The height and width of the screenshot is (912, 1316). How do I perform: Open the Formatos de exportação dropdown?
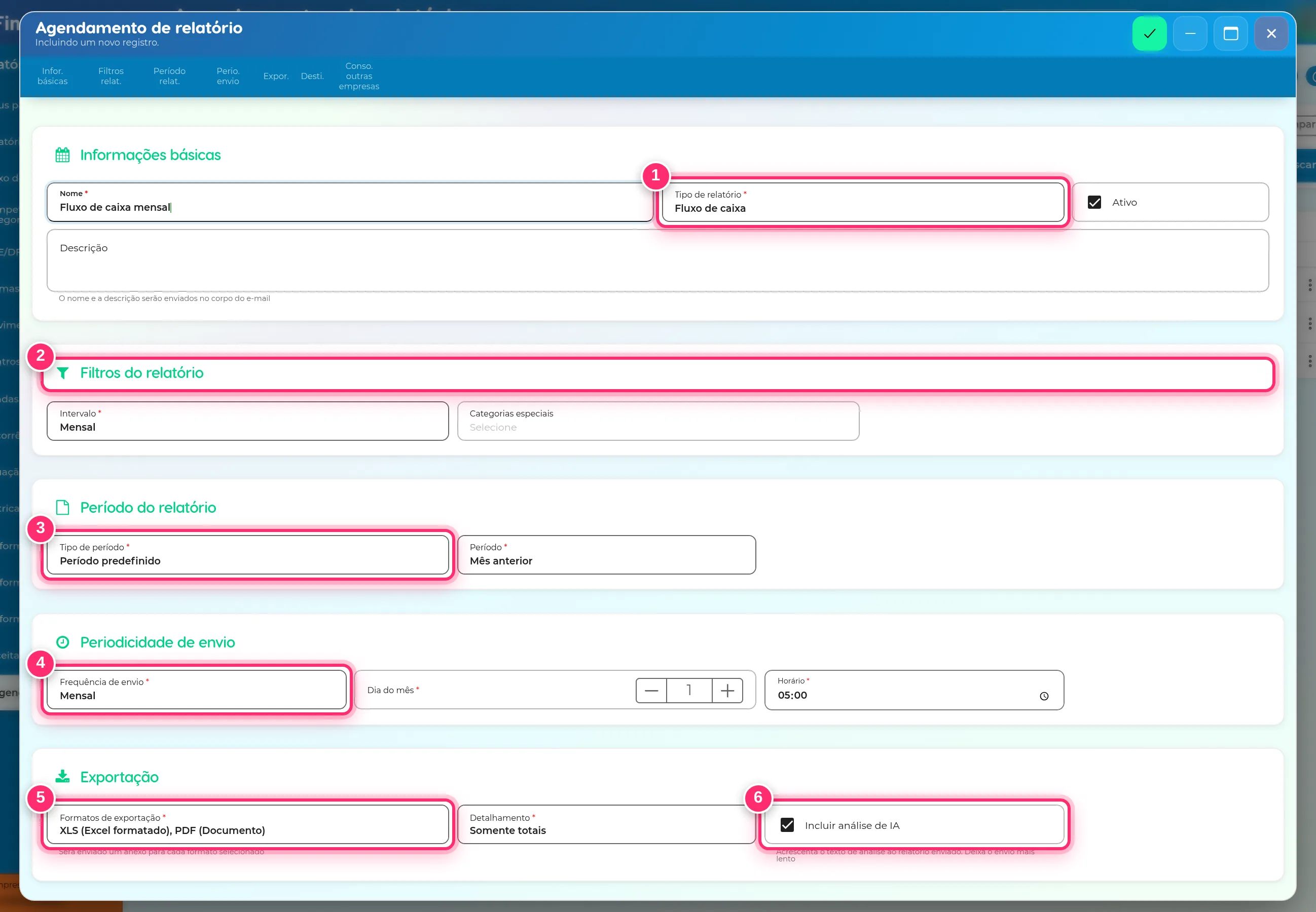pos(247,824)
